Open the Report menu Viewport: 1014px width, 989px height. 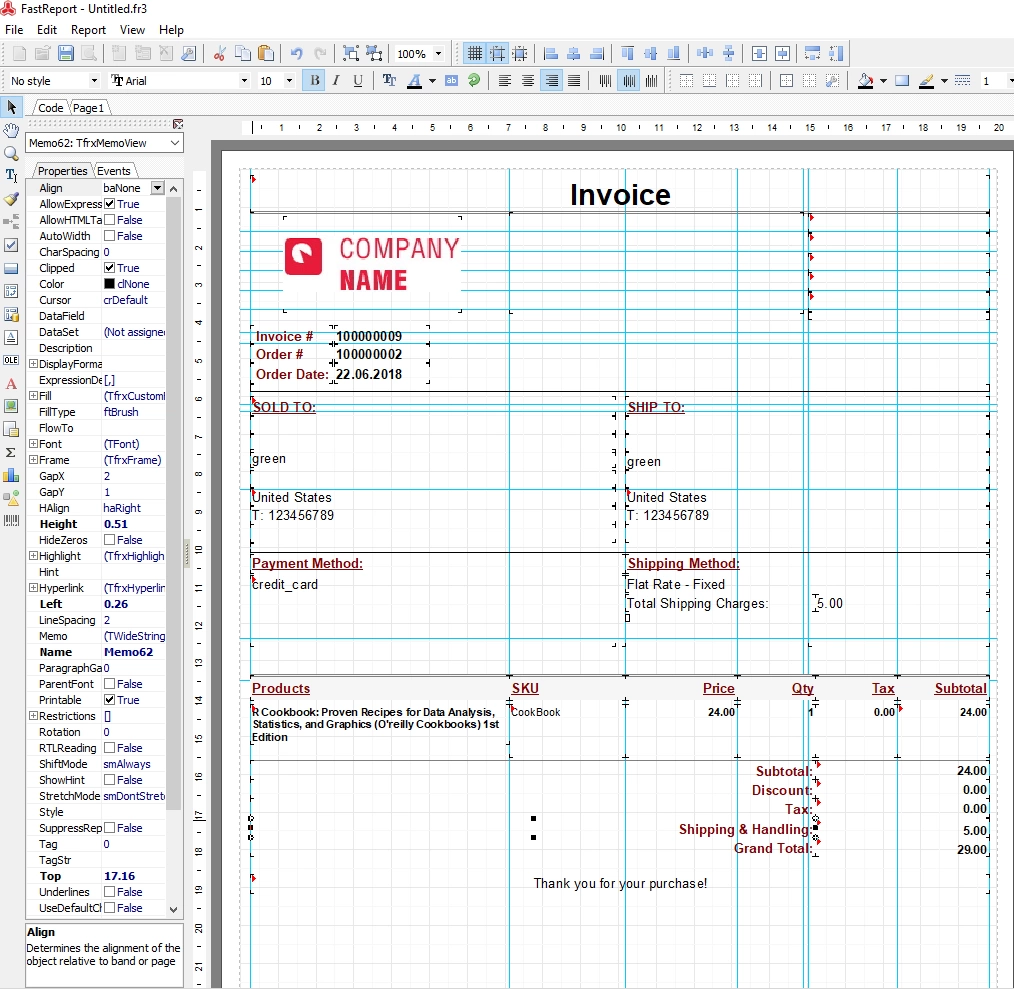point(88,30)
